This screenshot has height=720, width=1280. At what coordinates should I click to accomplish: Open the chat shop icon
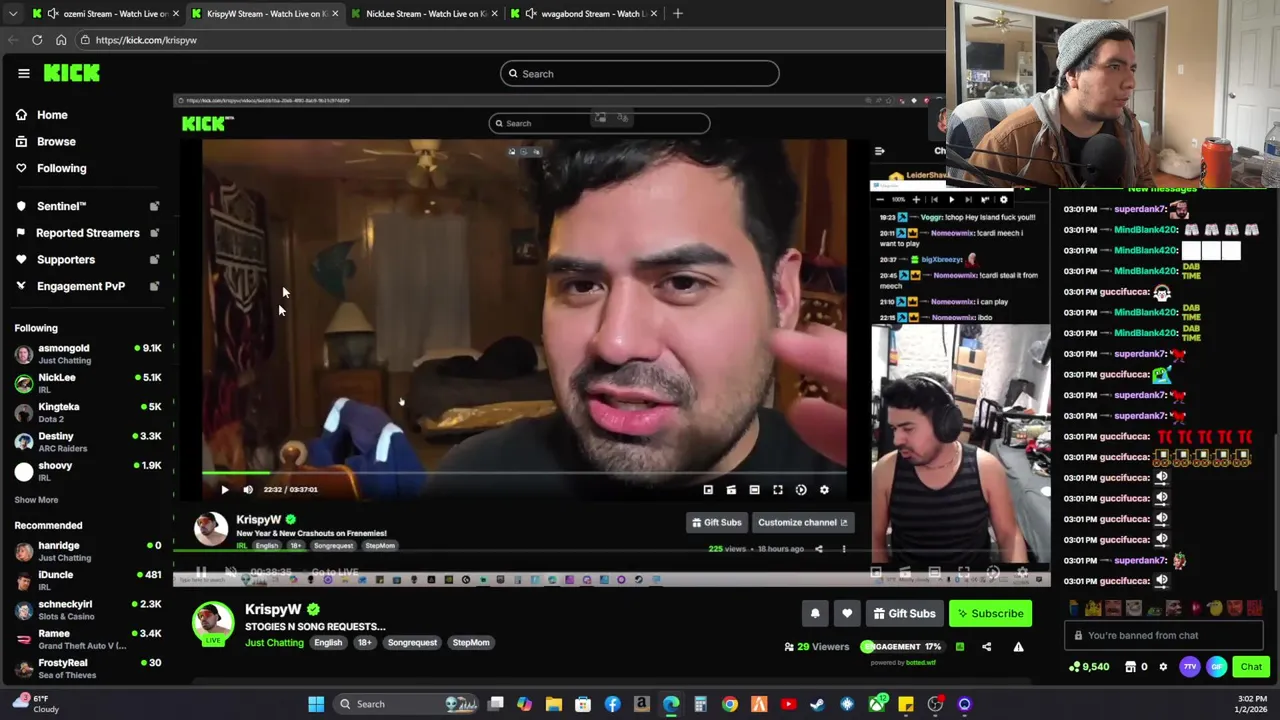point(1131,667)
